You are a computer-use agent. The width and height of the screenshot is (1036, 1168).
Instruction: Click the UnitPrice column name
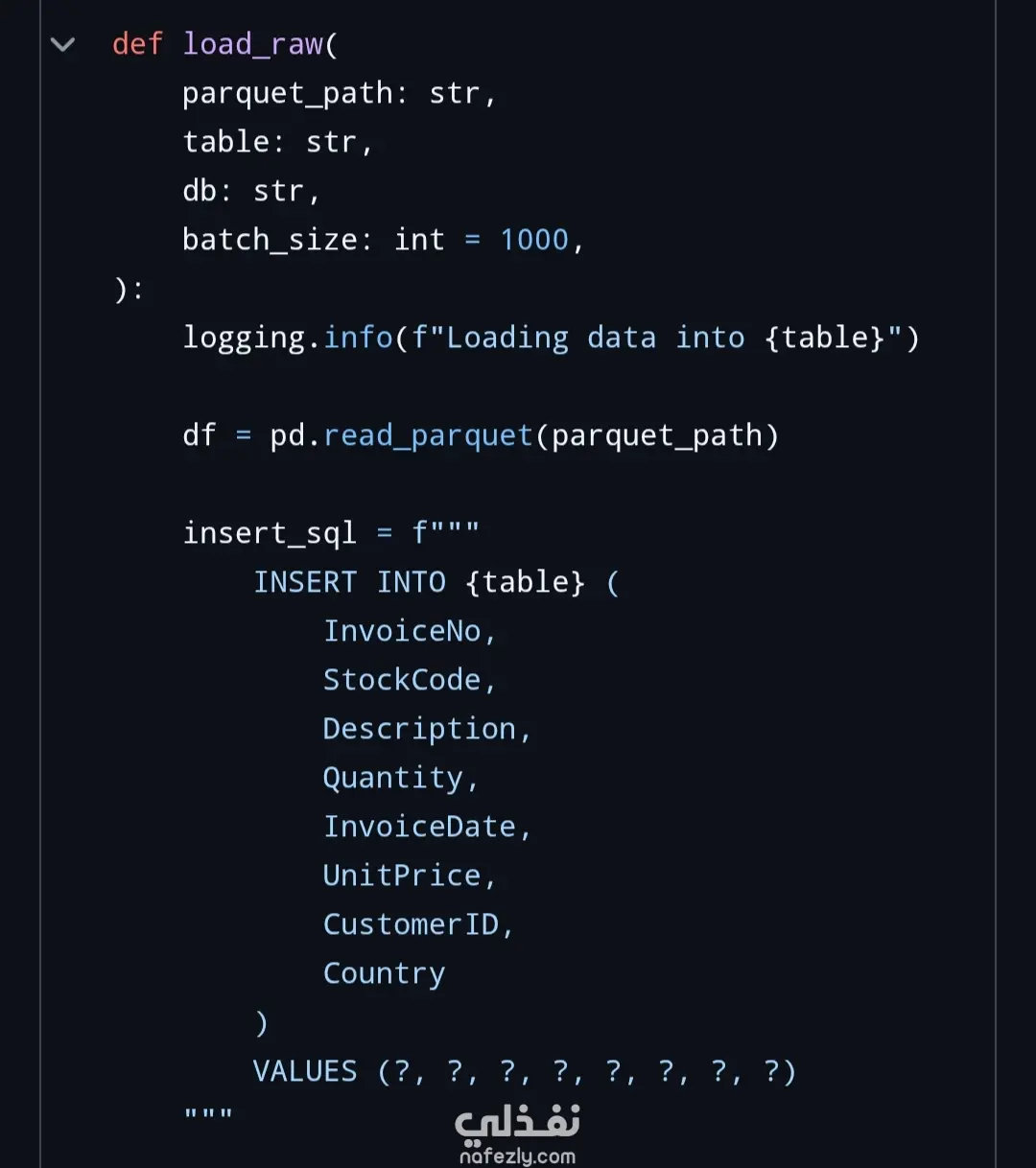click(x=402, y=876)
